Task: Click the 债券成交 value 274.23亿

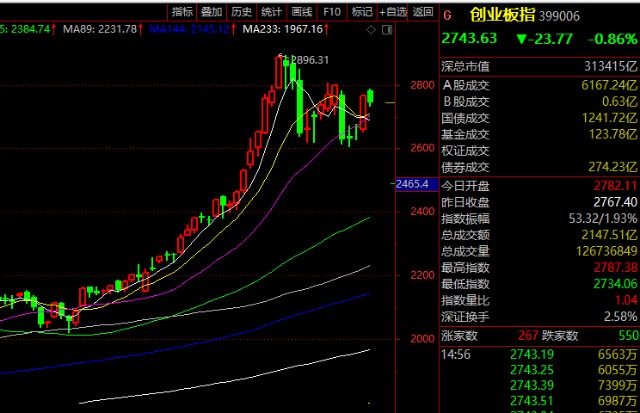Action: 613,167
